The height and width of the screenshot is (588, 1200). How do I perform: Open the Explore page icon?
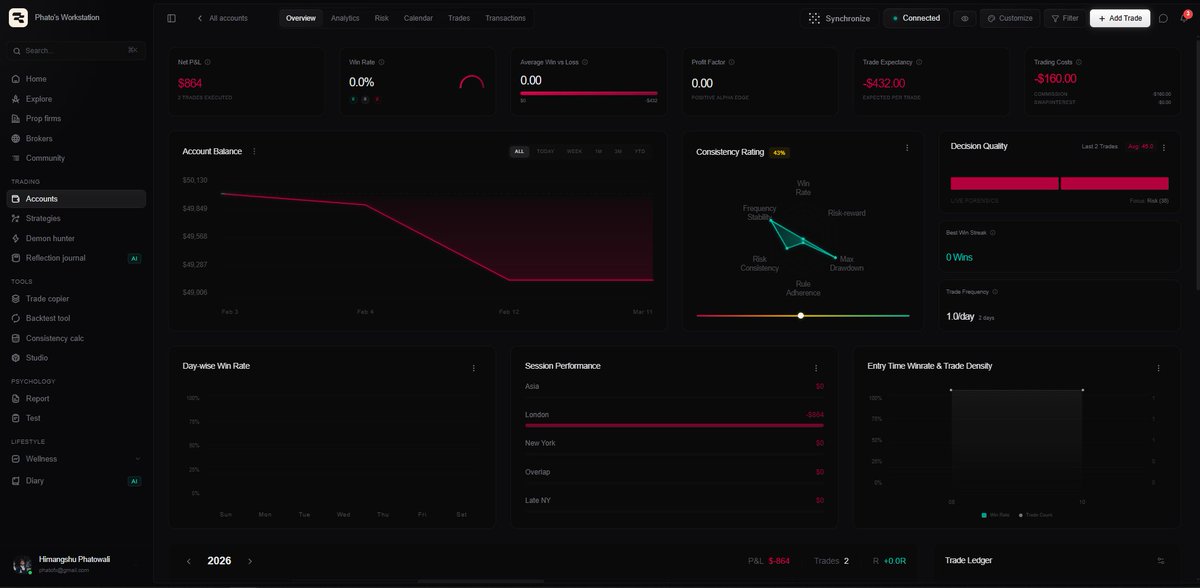coord(16,99)
